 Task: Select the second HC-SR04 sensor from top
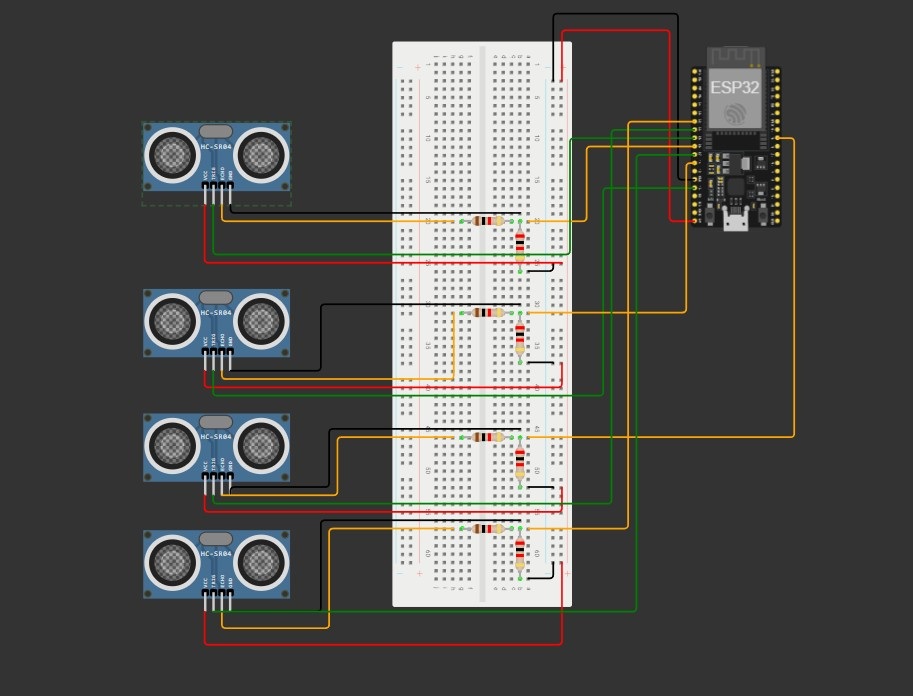coord(217,323)
